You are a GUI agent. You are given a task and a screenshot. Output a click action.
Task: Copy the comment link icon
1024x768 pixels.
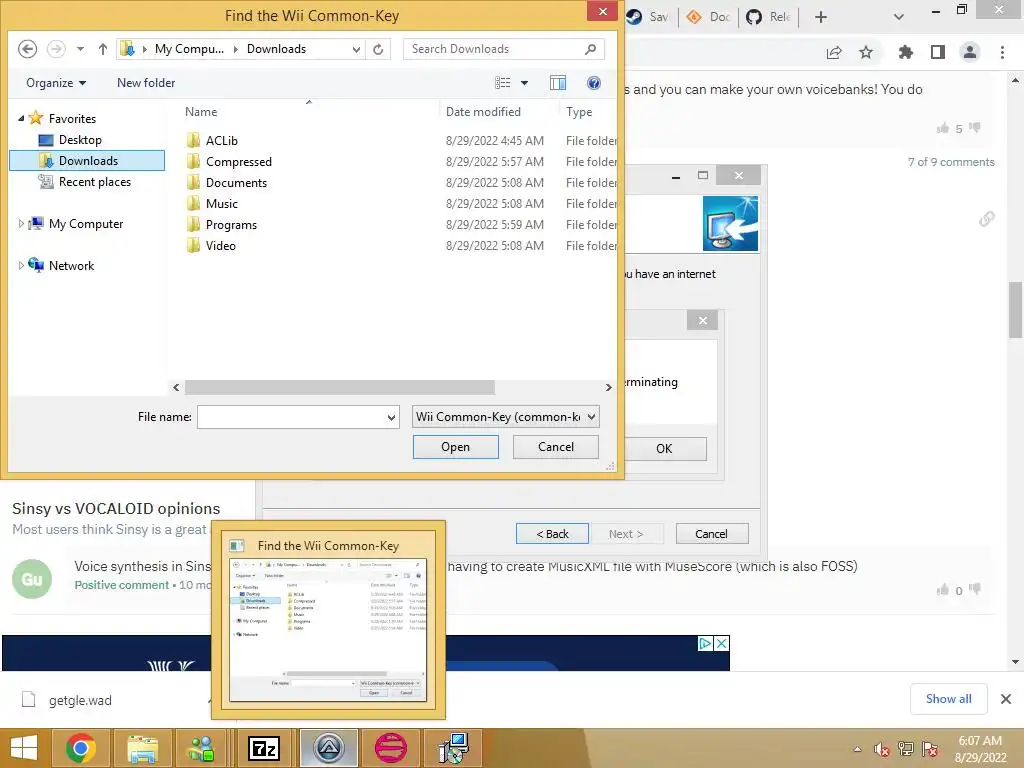pos(987,219)
